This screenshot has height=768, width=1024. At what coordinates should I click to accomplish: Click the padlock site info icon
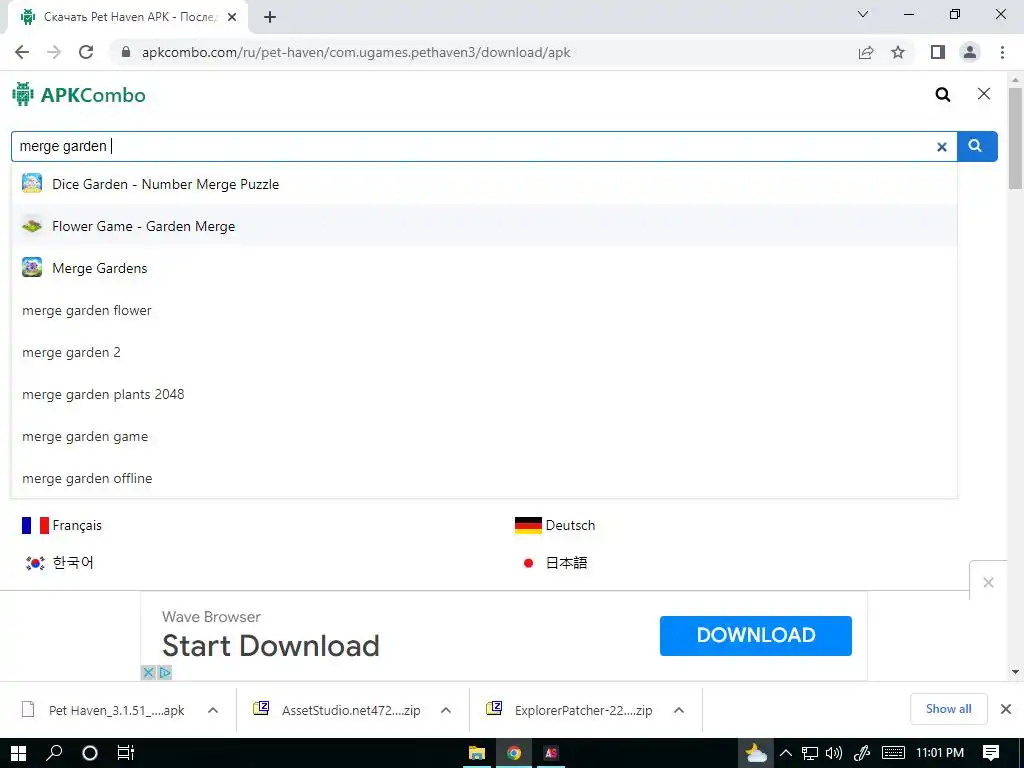tap(126, 52)
